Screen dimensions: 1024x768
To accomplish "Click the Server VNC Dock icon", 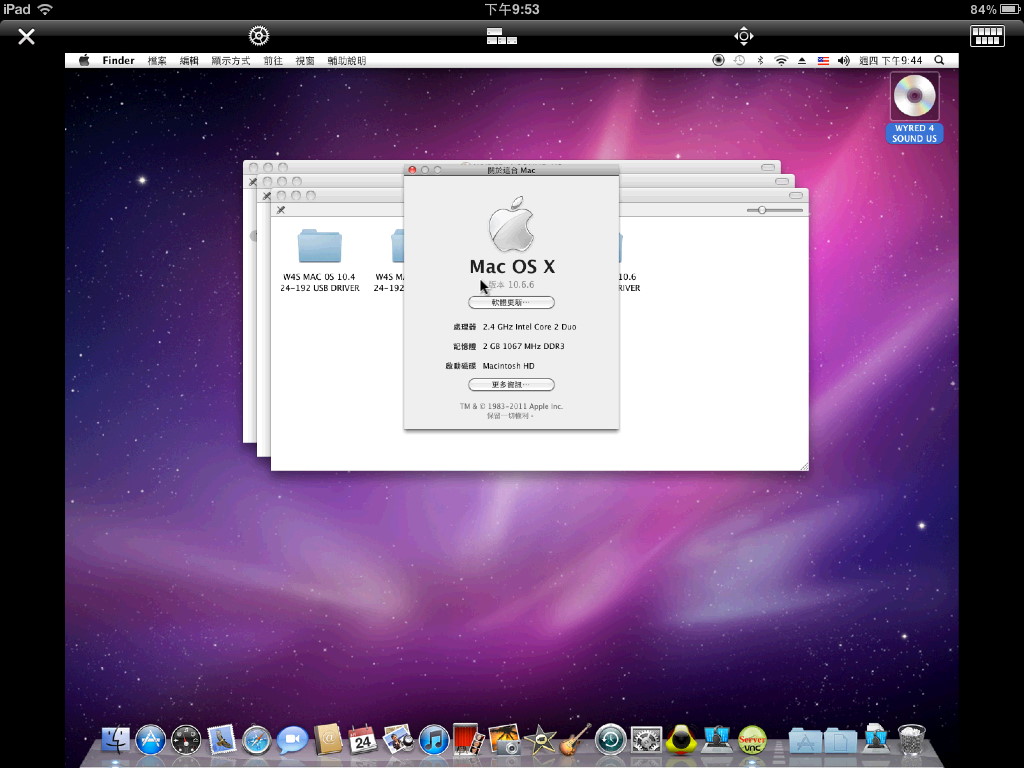I will [752, 740].
